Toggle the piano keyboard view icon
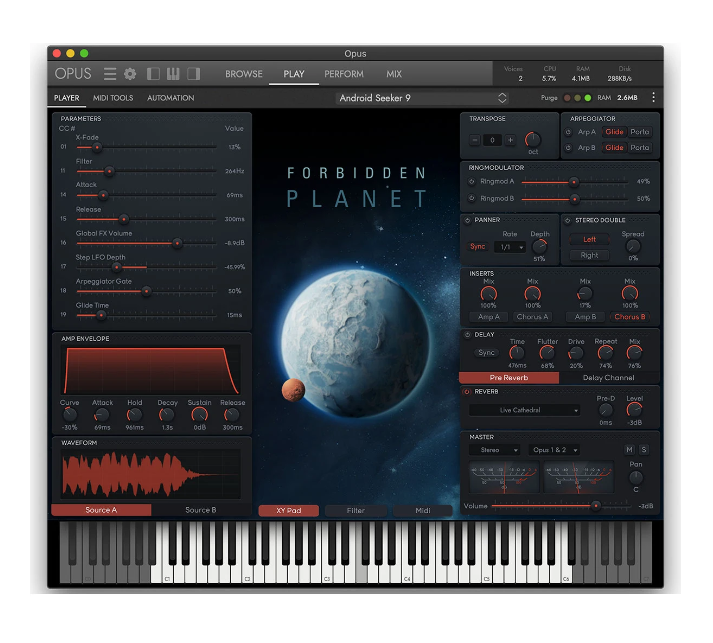 click(173, 74)
